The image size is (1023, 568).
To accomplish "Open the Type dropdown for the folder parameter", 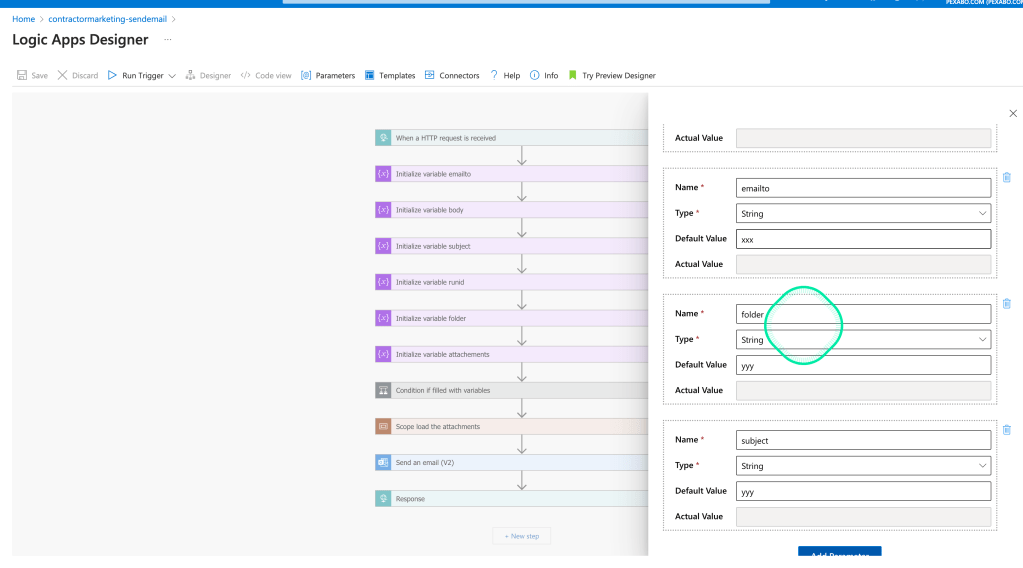I will tap(863, 339).
